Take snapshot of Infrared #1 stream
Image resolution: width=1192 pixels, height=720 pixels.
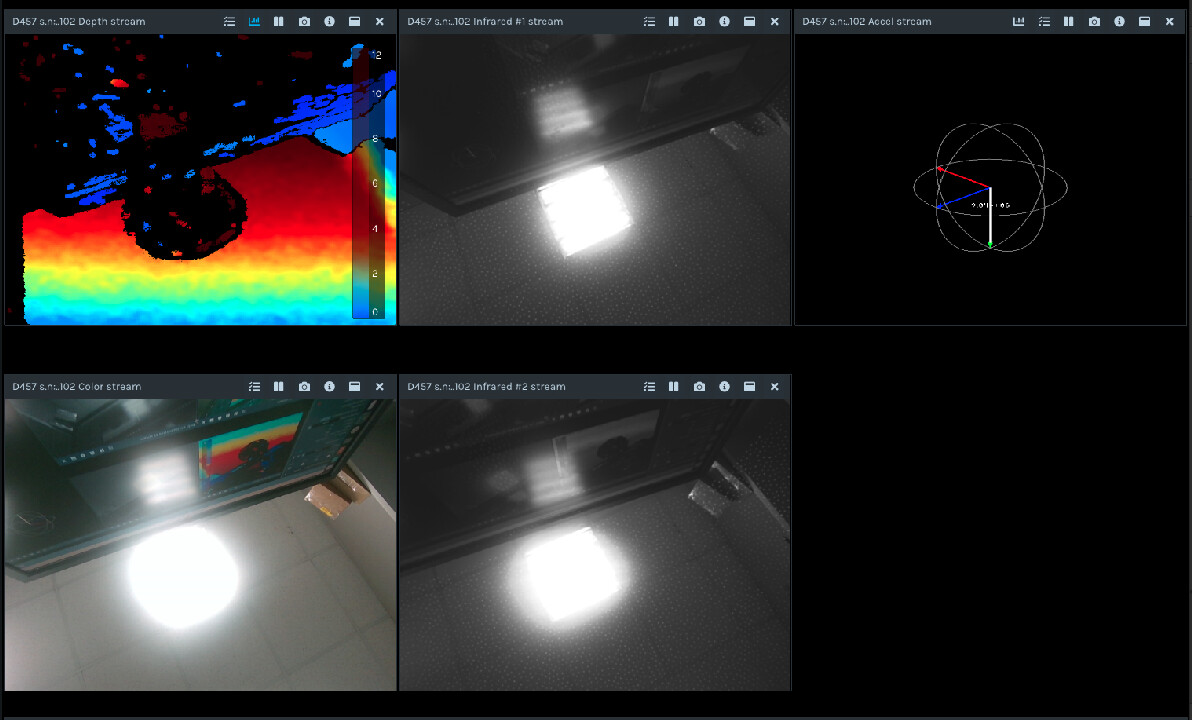click(x=699, y=21)
